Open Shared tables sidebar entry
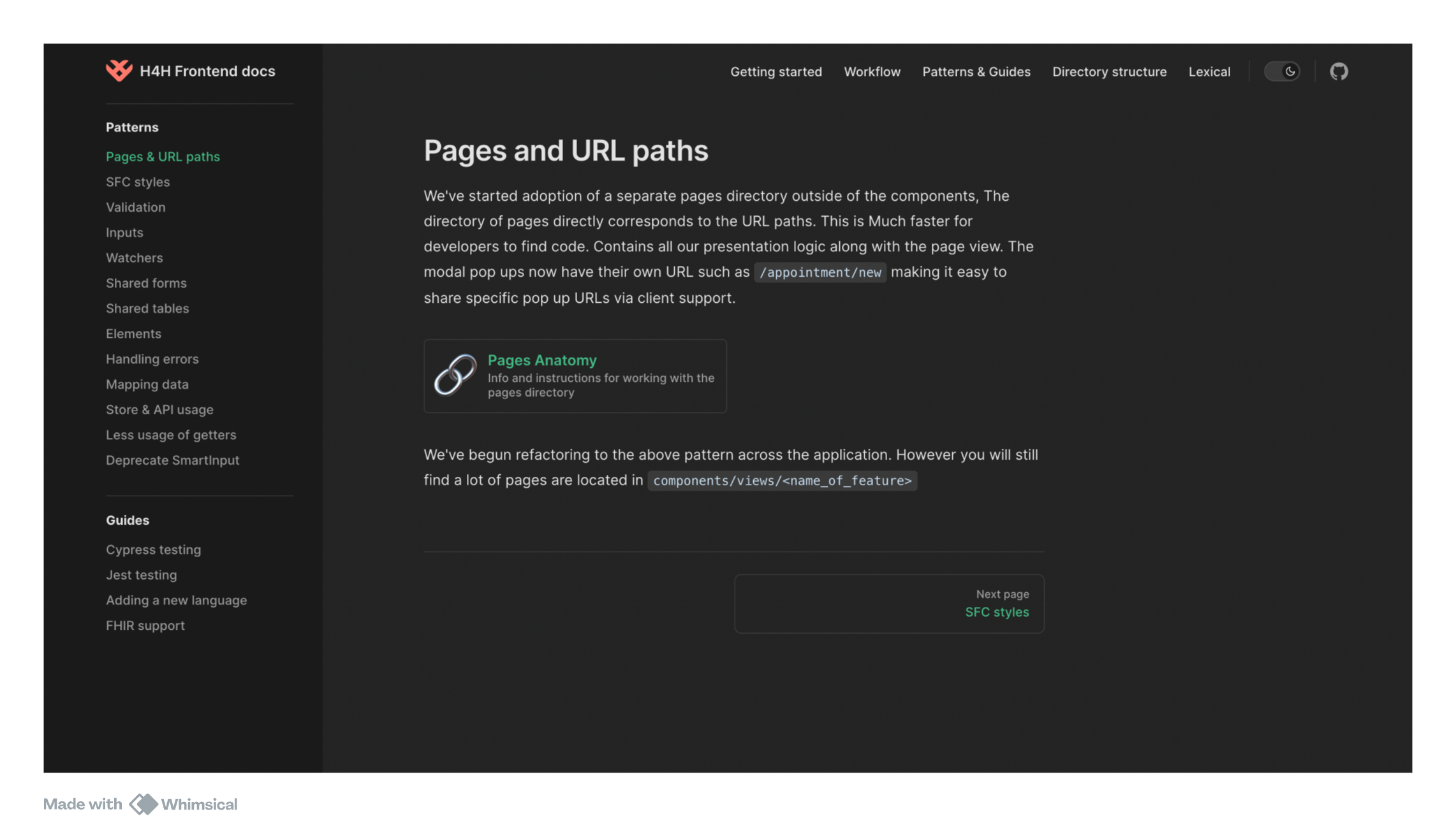 147,309
